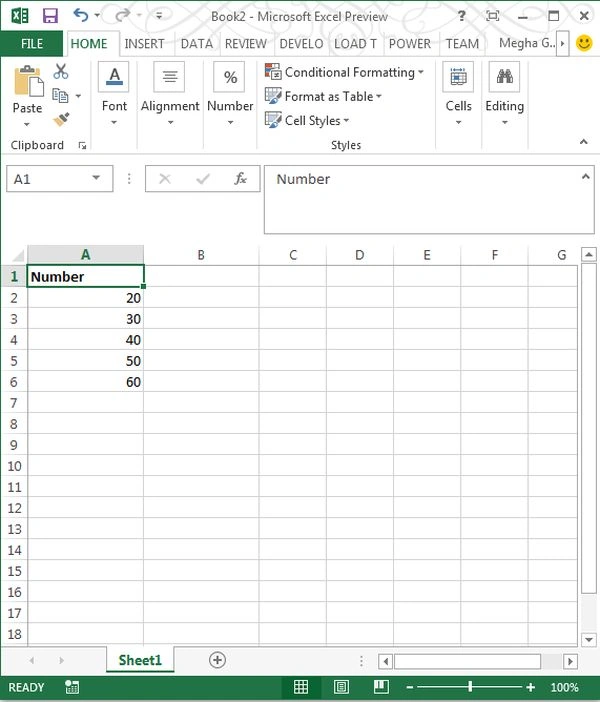Select row 7 header

click(x=13, y=403)
